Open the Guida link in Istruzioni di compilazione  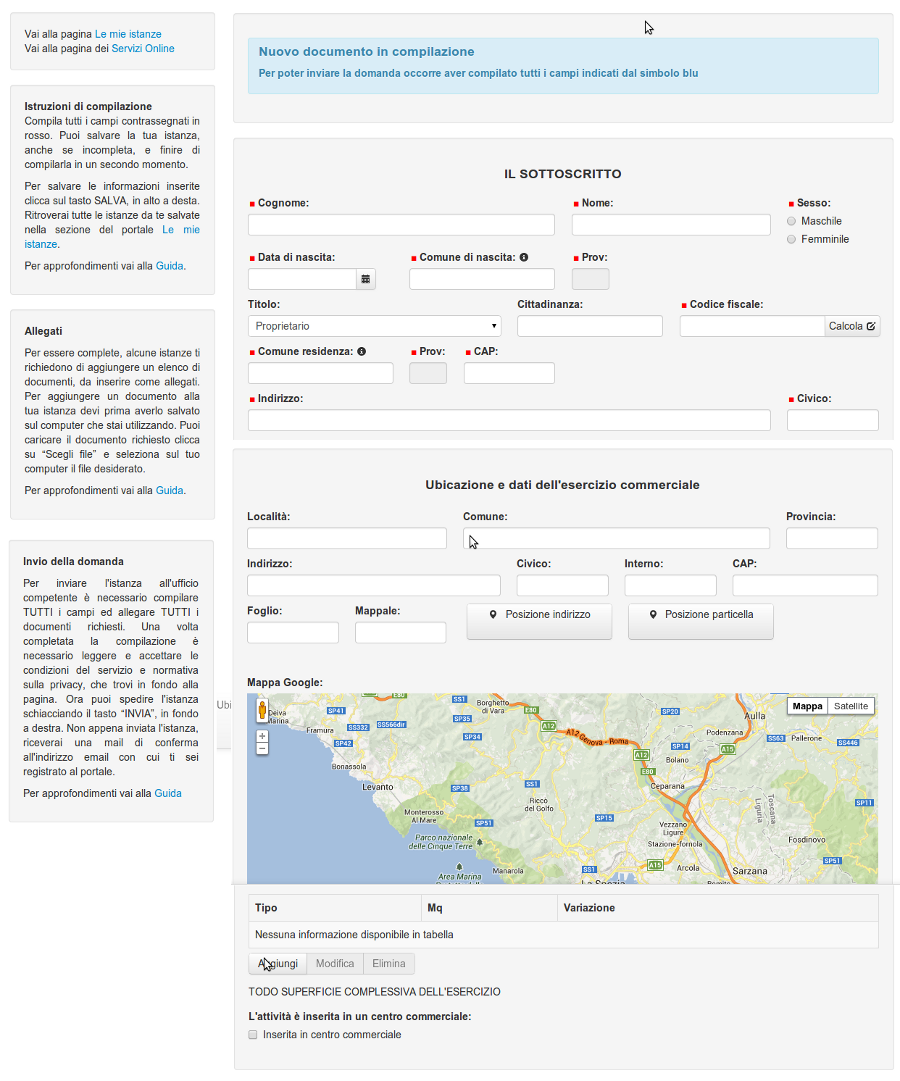170,266
